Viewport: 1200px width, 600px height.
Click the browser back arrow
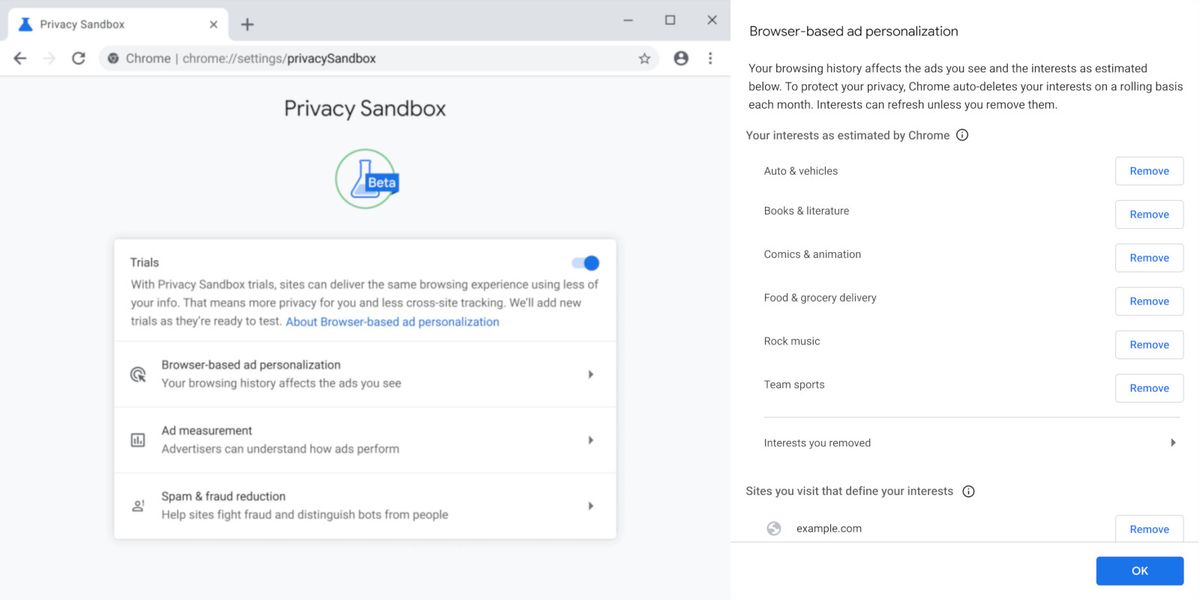pos(20,59)
